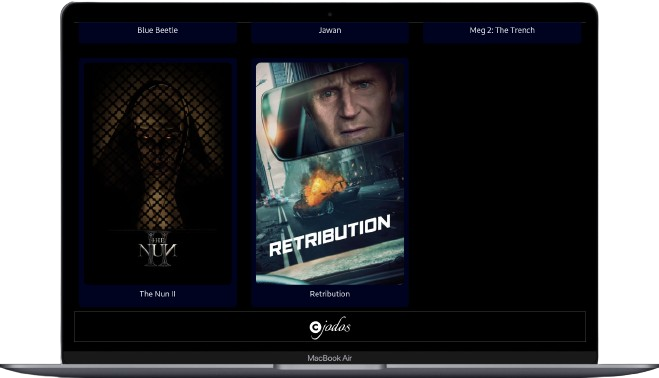Click the circled c icon in footer
Screen dimensions: 659x378
[315, 327]
